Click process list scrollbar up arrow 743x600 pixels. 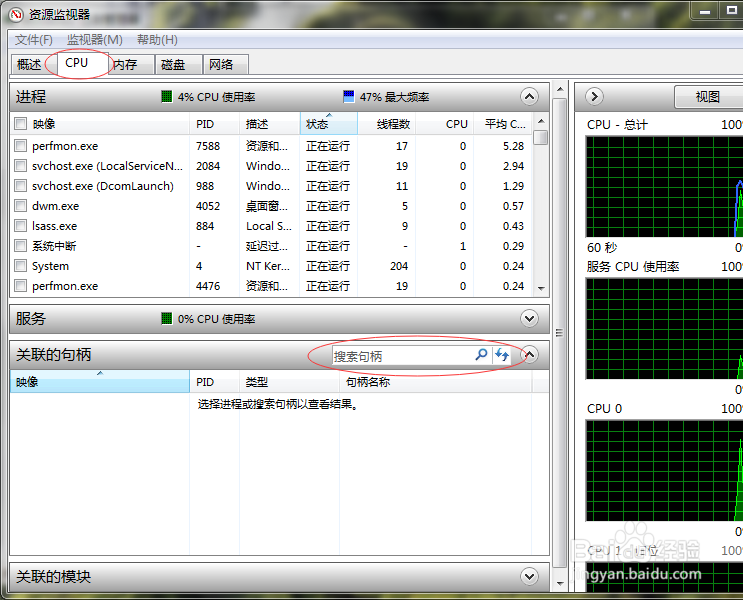click(x=541, y=121)
